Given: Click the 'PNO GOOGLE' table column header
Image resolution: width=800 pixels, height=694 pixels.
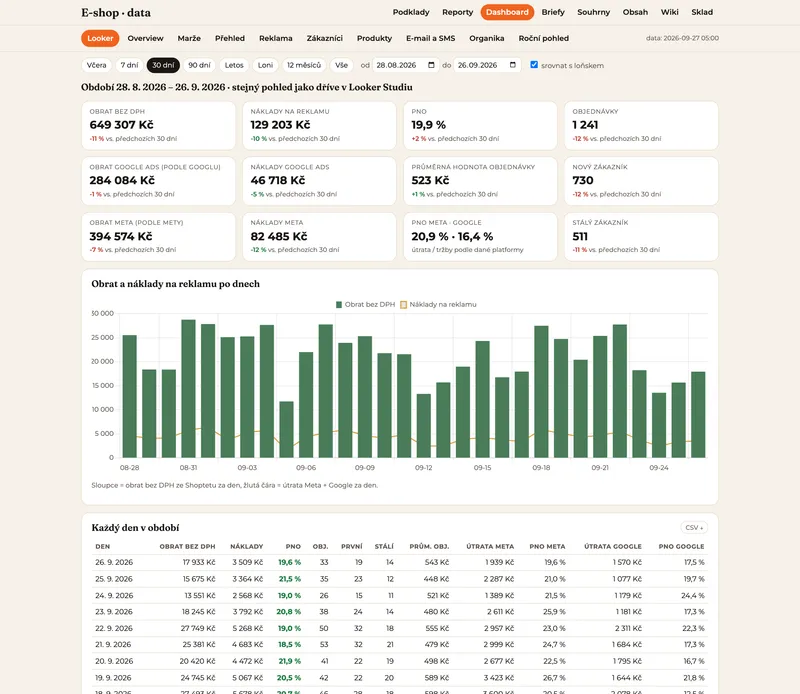Looking at the screenshot, I should point(681,547).
